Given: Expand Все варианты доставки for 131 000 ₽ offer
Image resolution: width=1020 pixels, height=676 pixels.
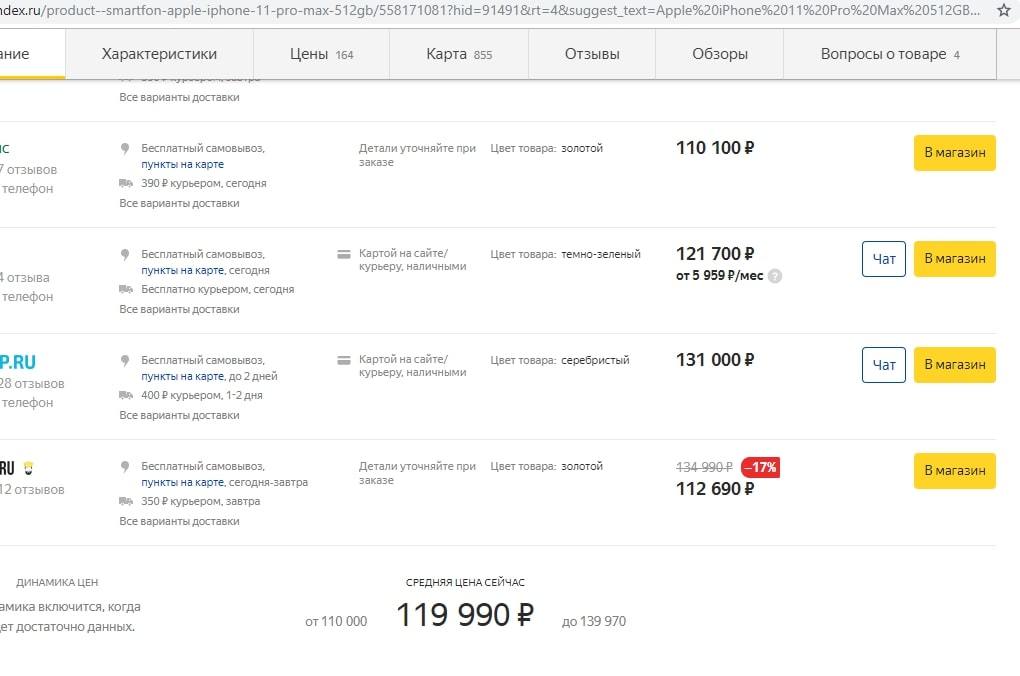Looking at the screenshot, I should (179, 415).
